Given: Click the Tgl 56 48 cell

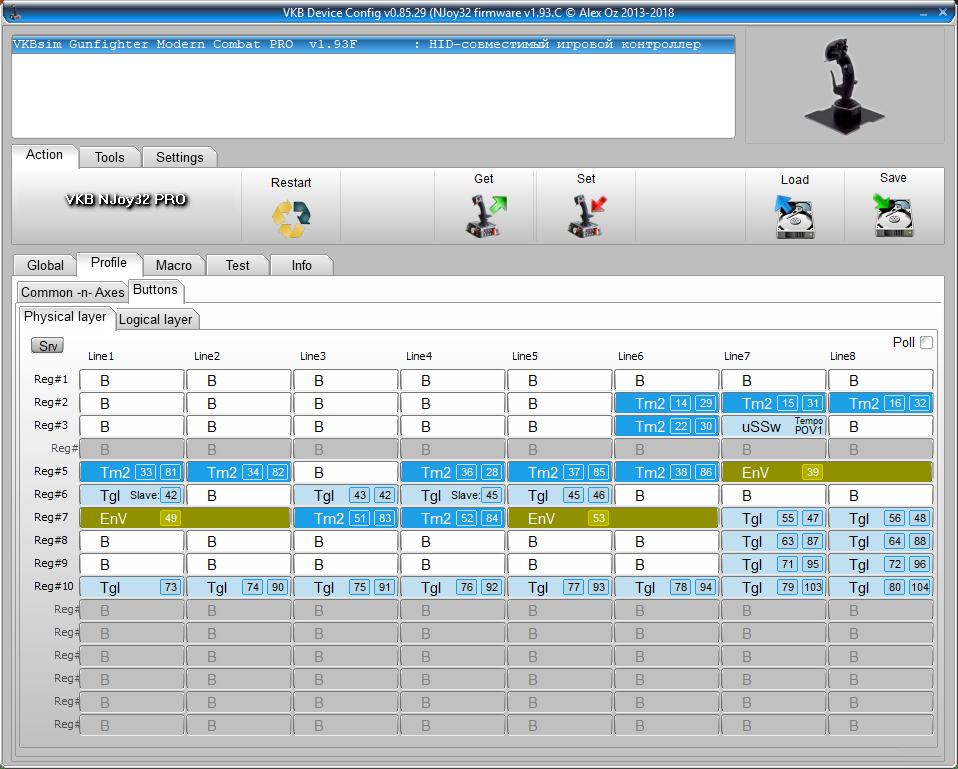Looking at the screenshot, I should (881, 519).
